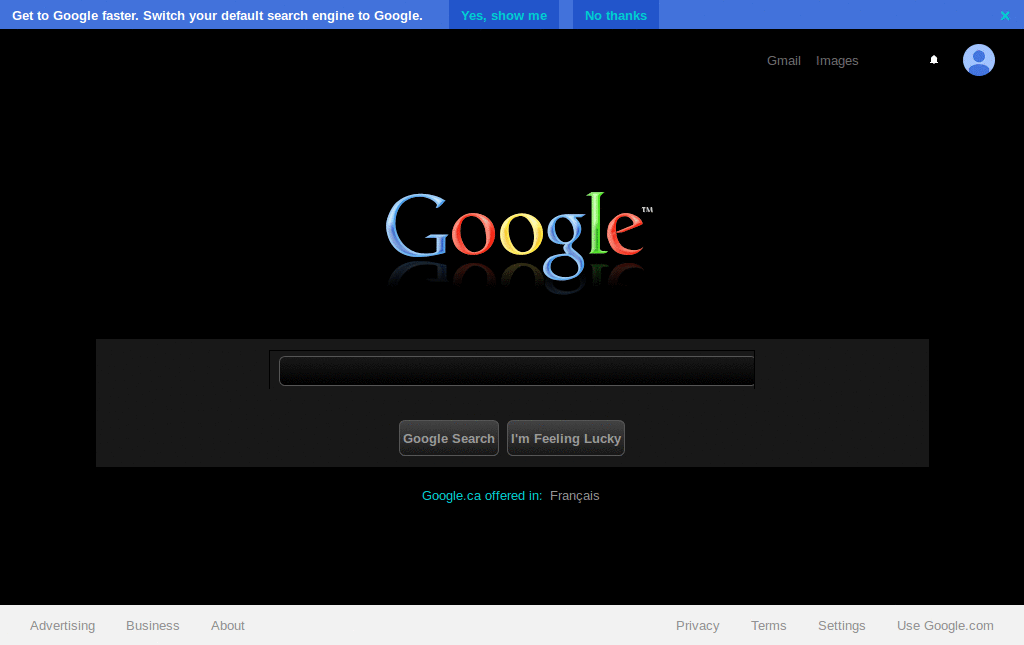Viewport: 1024px width, 645px height.
Task: Open the Business footer link
Action: pyautogui.click(x=152, y=625)
